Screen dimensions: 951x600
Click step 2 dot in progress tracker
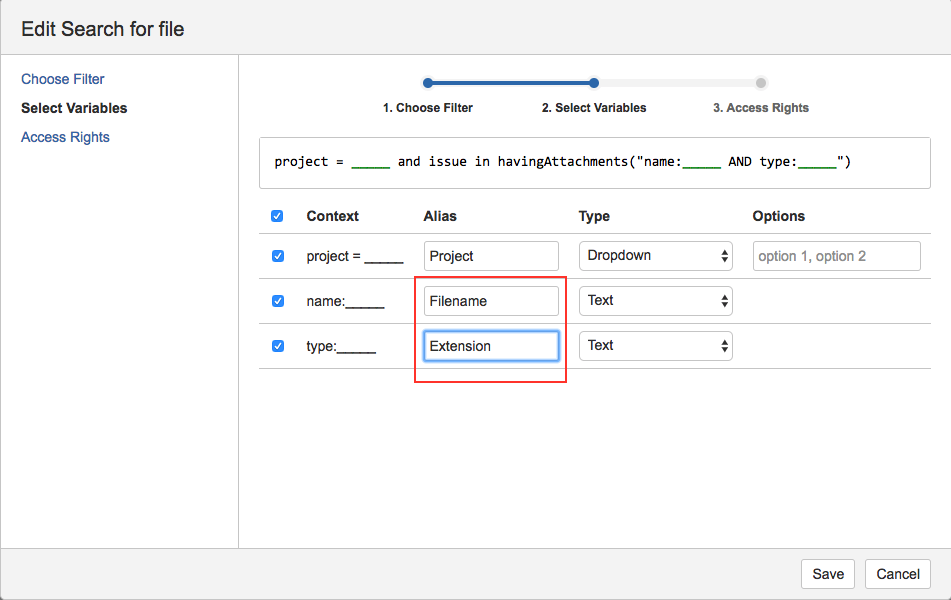pos(594,83)
